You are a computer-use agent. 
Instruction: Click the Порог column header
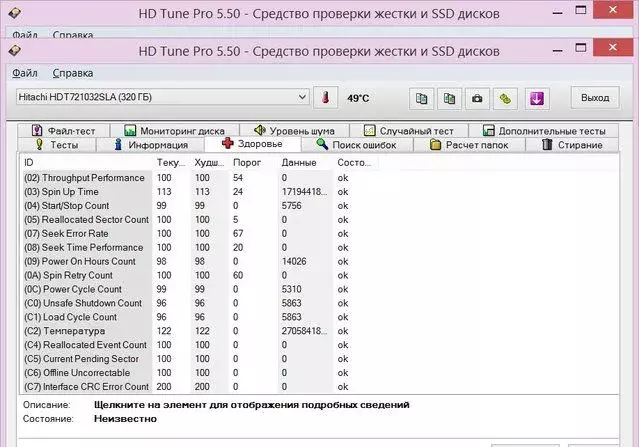(x=253, y=163)
